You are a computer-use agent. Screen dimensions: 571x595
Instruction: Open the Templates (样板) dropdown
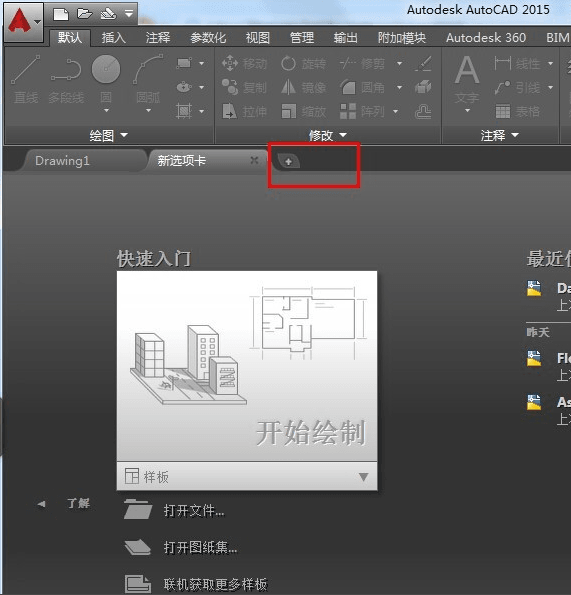pyautogui.click(x=247, y=477)
